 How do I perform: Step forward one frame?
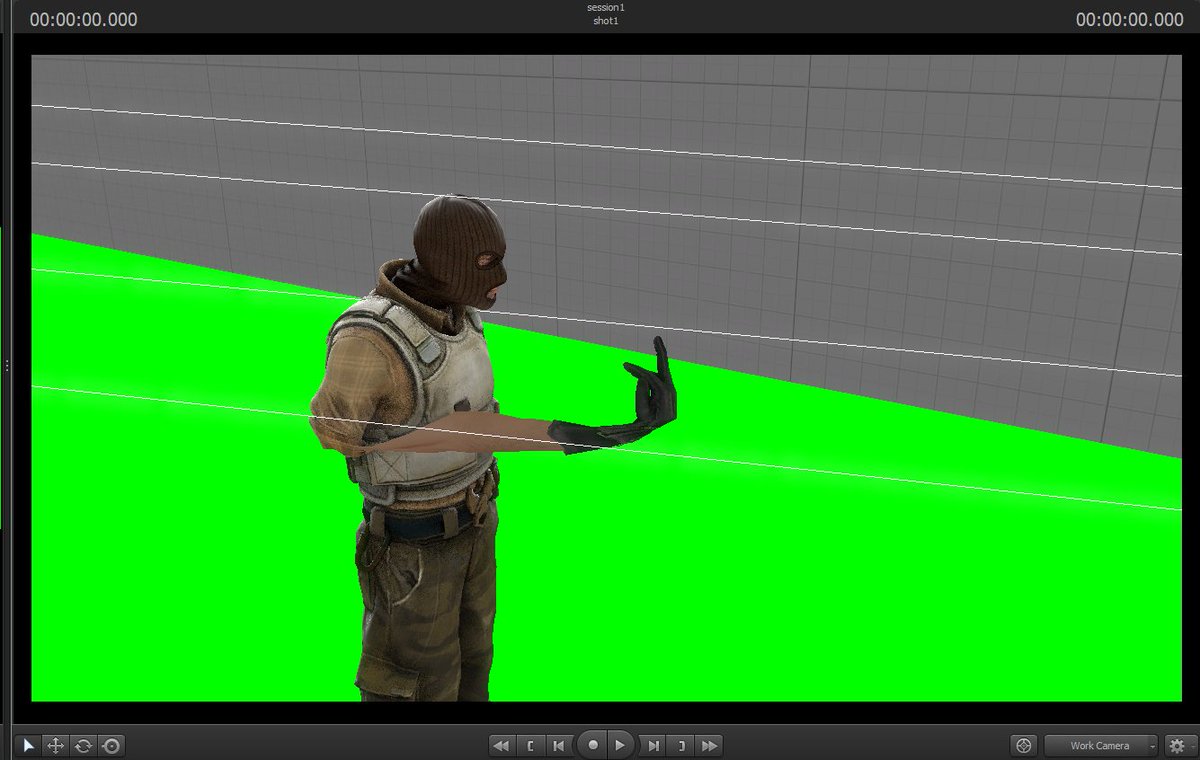coord(654,745)
